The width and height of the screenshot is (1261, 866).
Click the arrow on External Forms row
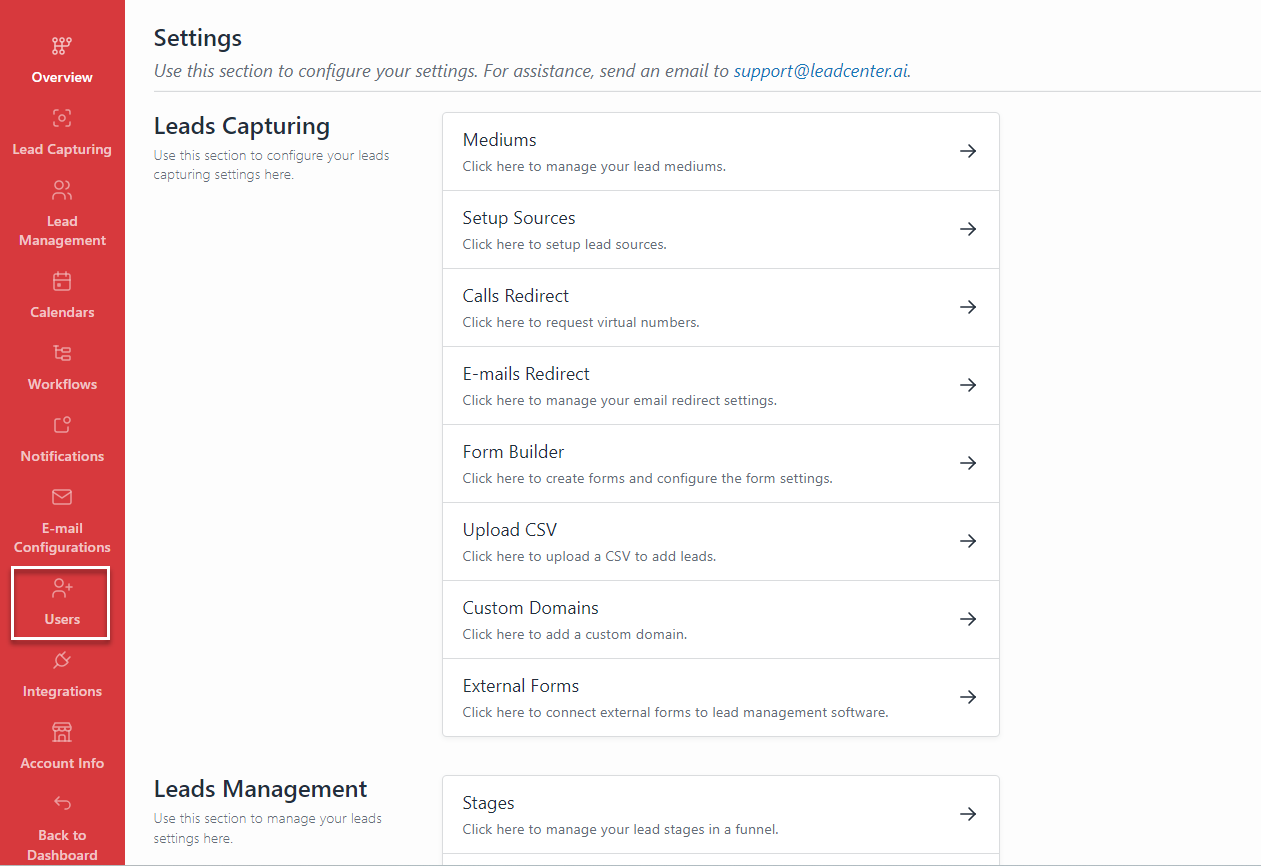(968, 697)
